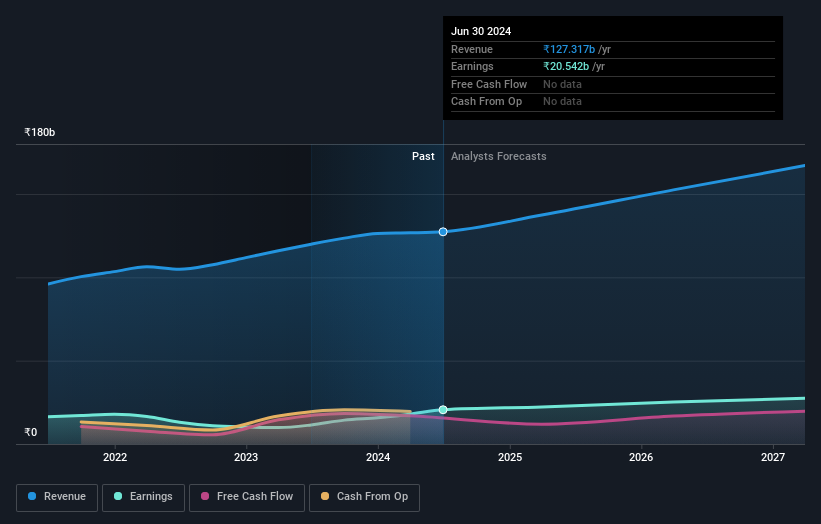Click the 2025 x-axis label
The width and height of the screenshot is (821, 524).
pos(510,458)
